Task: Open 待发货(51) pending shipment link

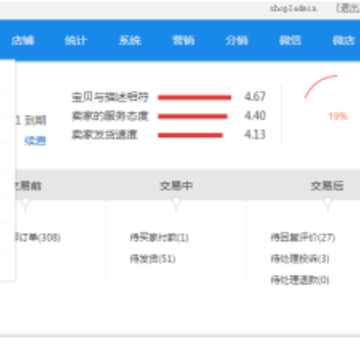Action: [x=152, y=259]
